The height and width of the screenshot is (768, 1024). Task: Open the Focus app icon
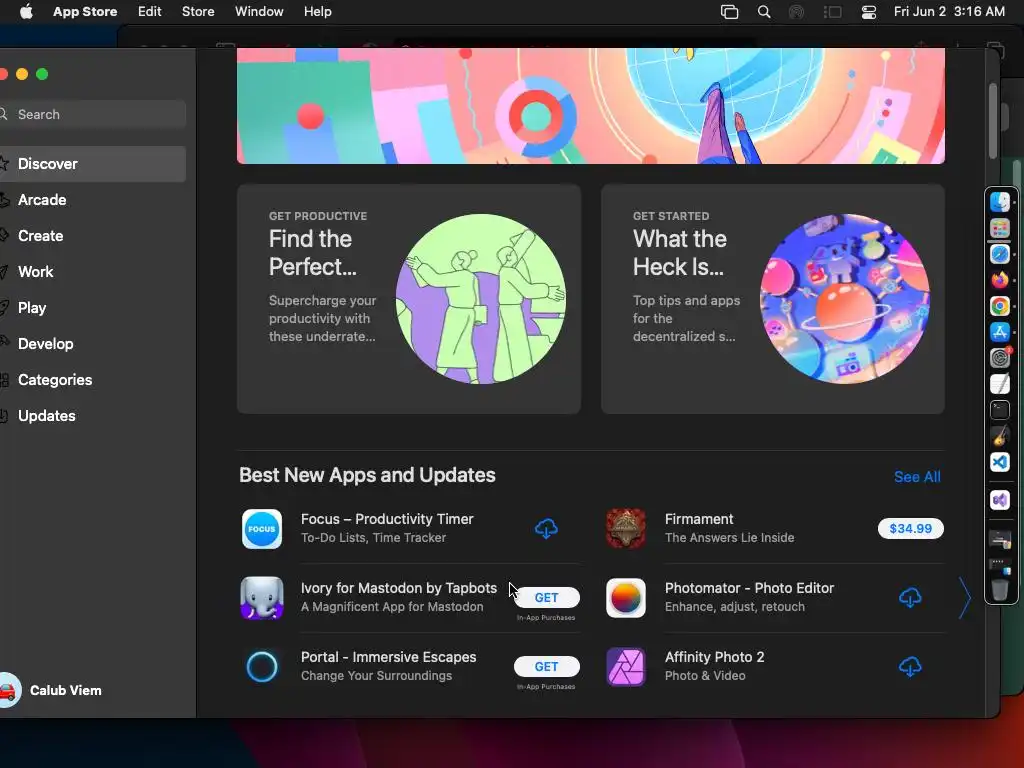click(262, 529)
